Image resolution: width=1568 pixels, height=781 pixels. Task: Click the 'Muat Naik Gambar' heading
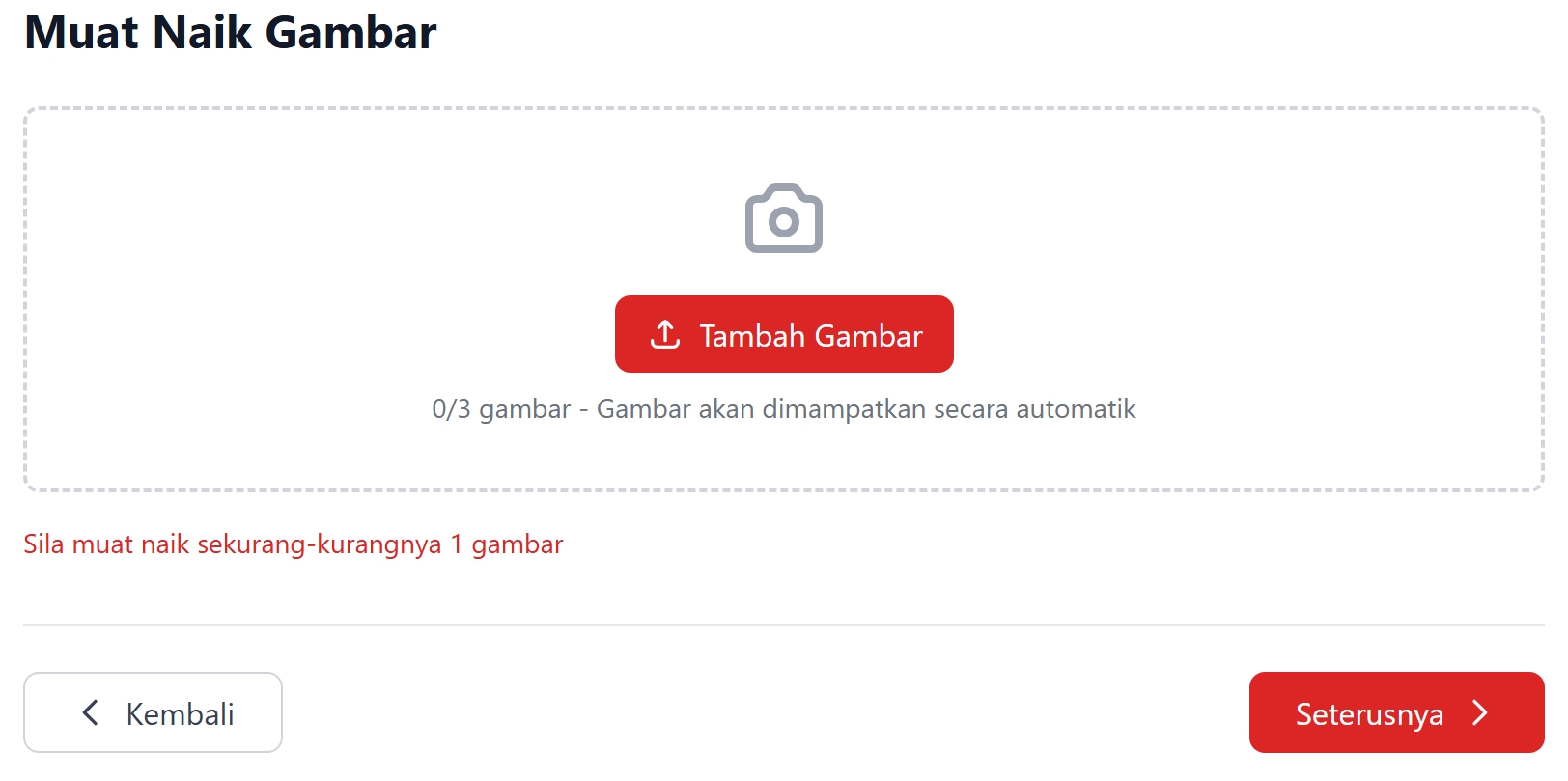point(230,32)
